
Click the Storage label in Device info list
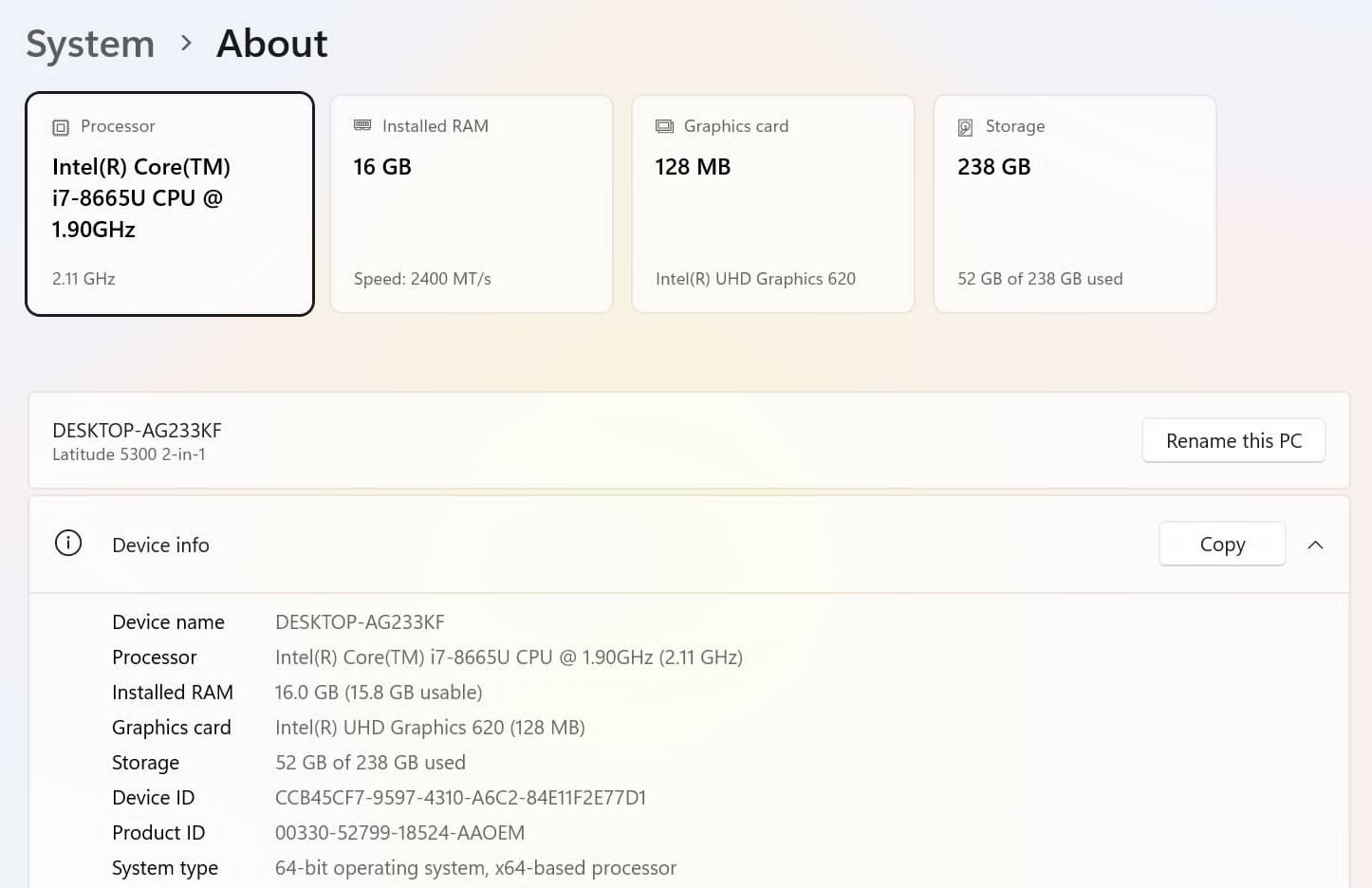click(x=145, y=763)
